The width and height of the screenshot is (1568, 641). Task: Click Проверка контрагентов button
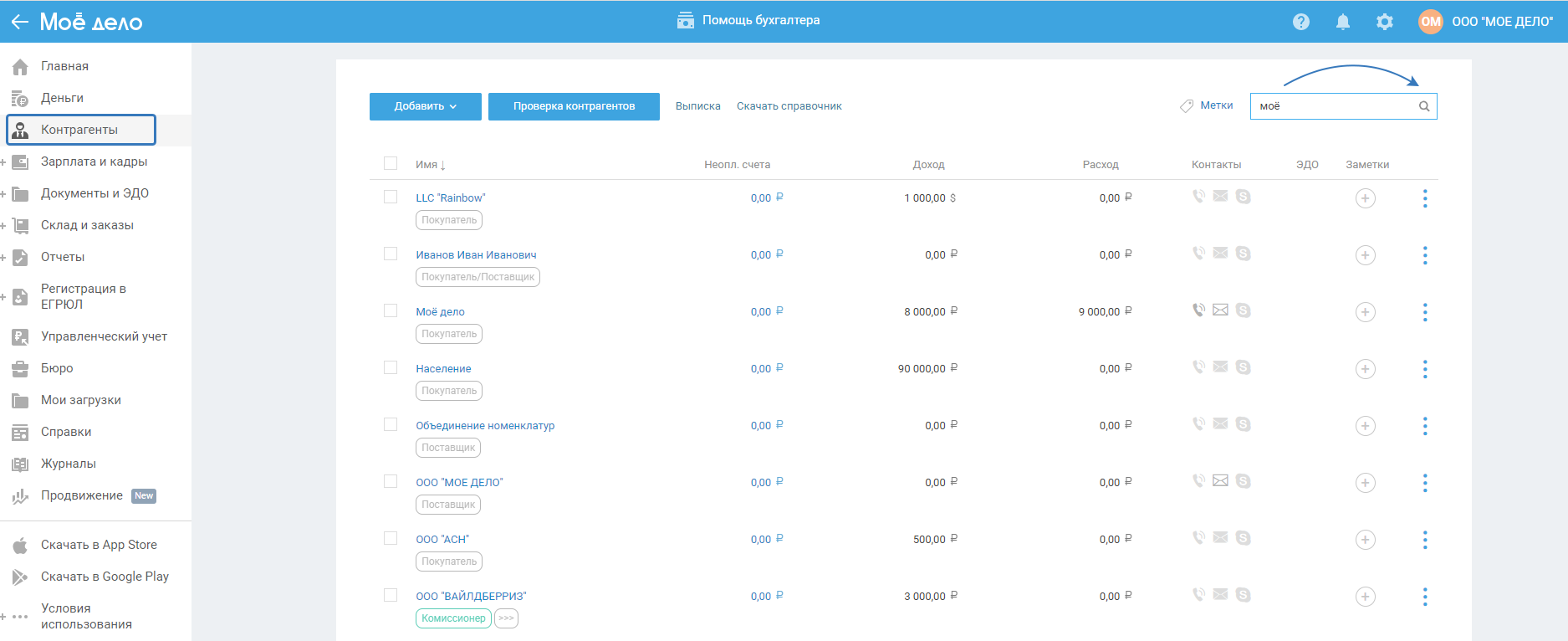pyautogui.click(x=574, y=106)
